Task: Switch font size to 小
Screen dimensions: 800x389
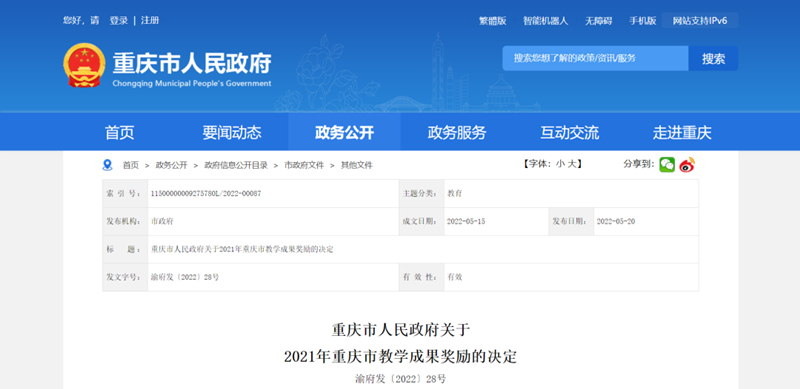Action: [560, 164]
